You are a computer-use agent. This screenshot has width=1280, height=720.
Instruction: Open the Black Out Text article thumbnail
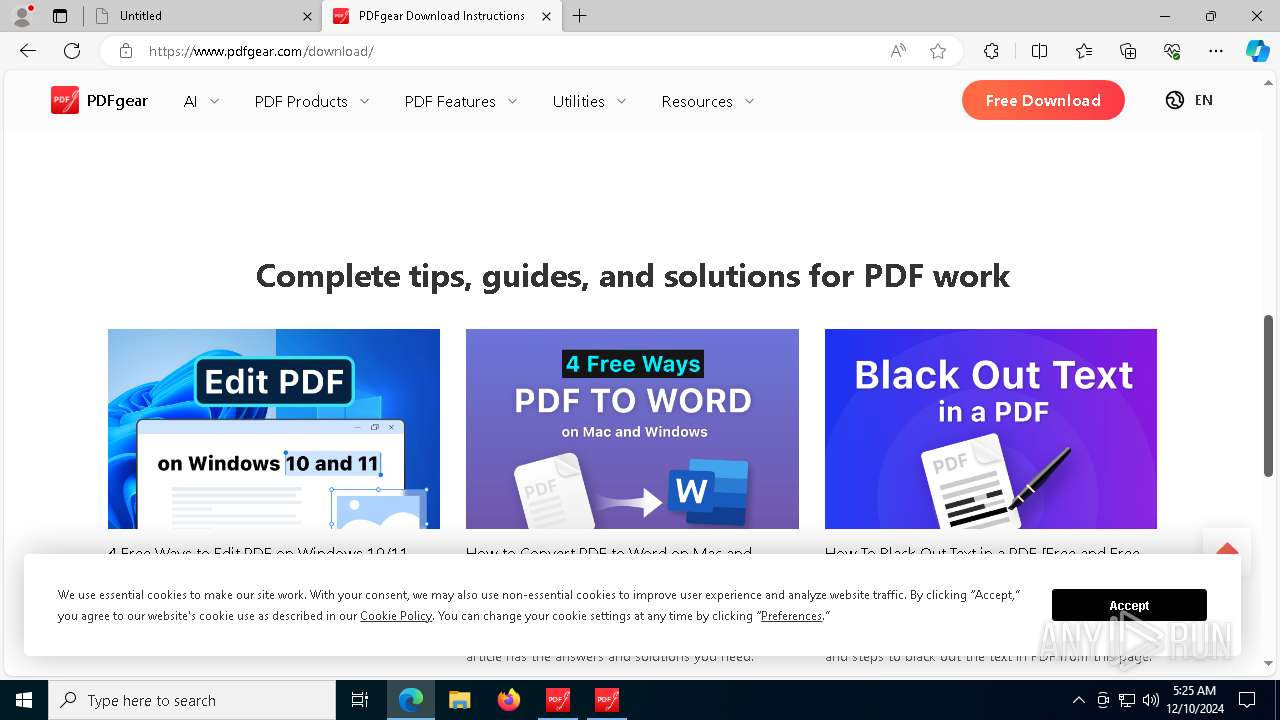(x=990, y=429)
